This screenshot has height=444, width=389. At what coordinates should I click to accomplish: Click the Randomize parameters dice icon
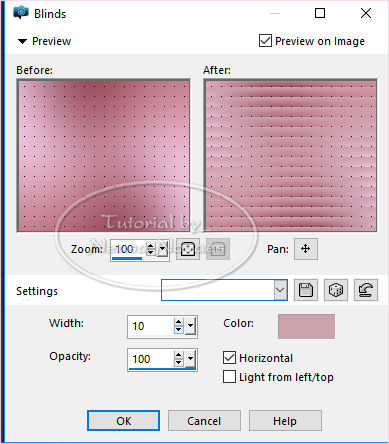(336, 290)
